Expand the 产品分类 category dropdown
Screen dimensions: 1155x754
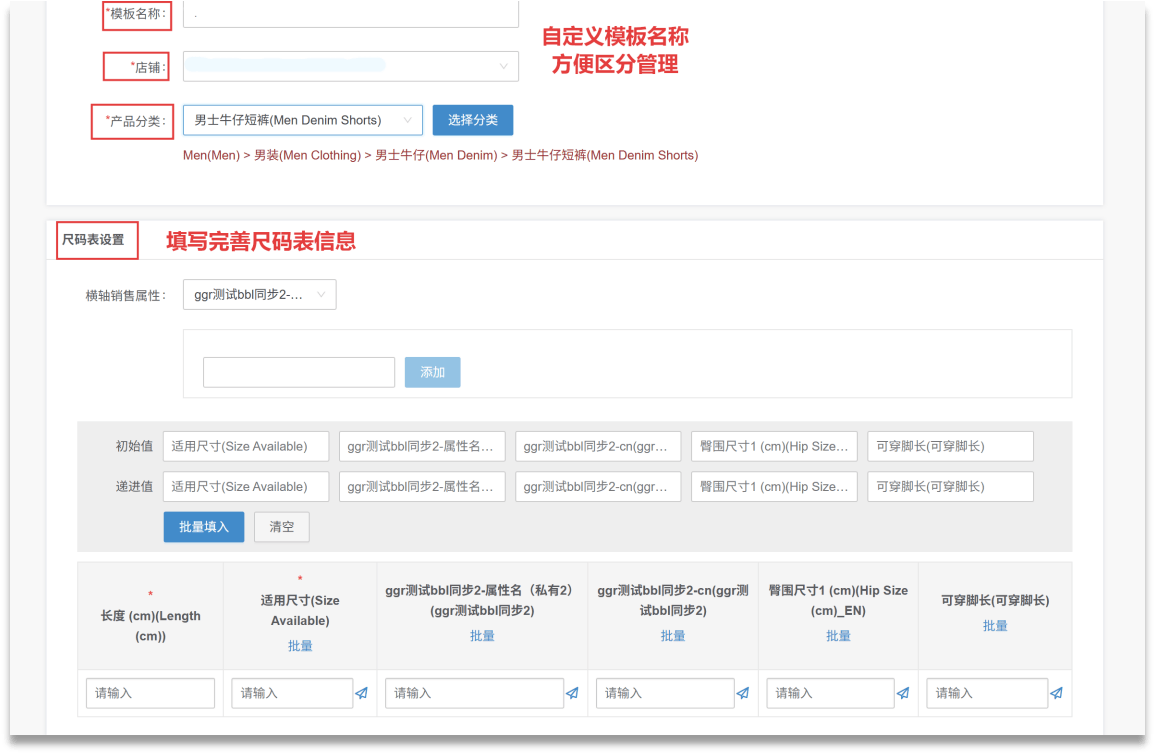(x=302, y=119)
